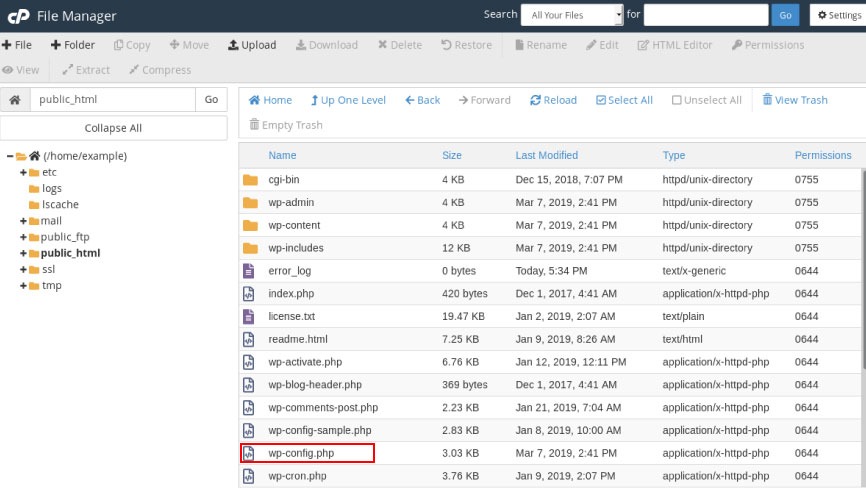
Task: Create a new folder with + Folder
Action: (72, 45)
